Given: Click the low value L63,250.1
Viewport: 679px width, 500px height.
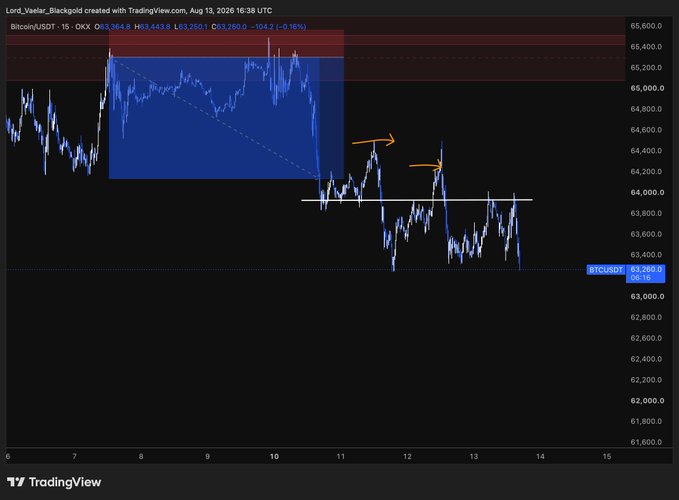Looking at the screenshot, I should (191, 27).
